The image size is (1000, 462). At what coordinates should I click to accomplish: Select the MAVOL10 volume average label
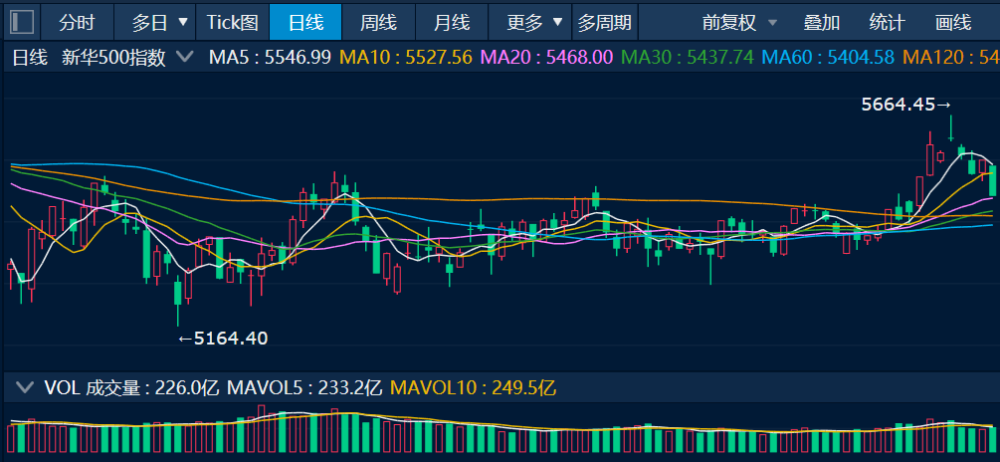tap(472, 387)
